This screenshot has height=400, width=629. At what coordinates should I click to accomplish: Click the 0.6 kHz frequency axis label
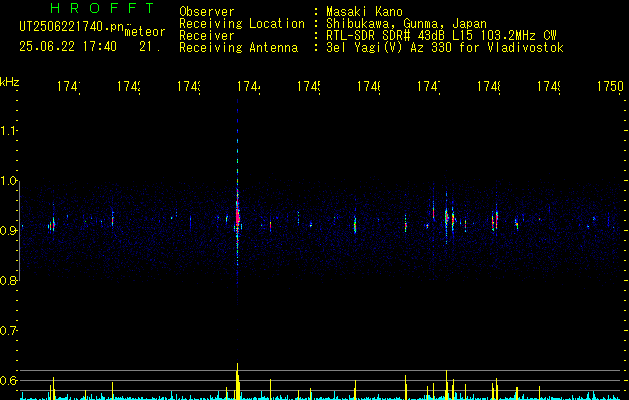click(x=9, y=380)
